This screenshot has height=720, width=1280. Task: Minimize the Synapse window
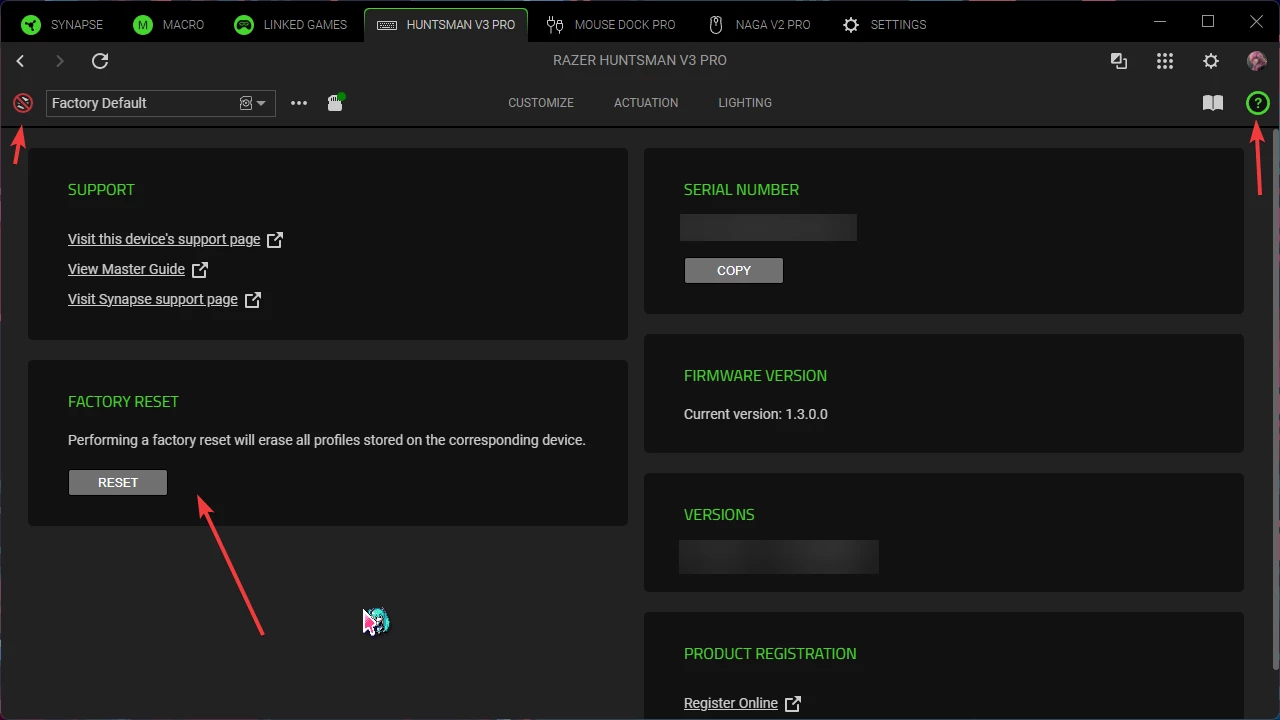click(x=1159, y=21)
